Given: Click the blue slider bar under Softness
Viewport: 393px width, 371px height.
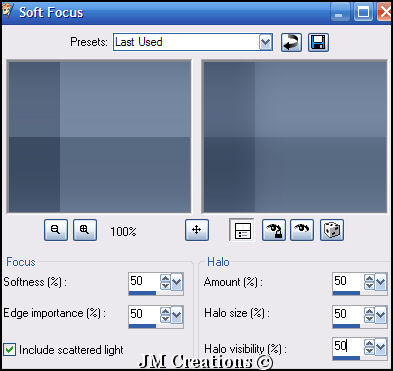Looking at the screenshot, I should (142, 293).
